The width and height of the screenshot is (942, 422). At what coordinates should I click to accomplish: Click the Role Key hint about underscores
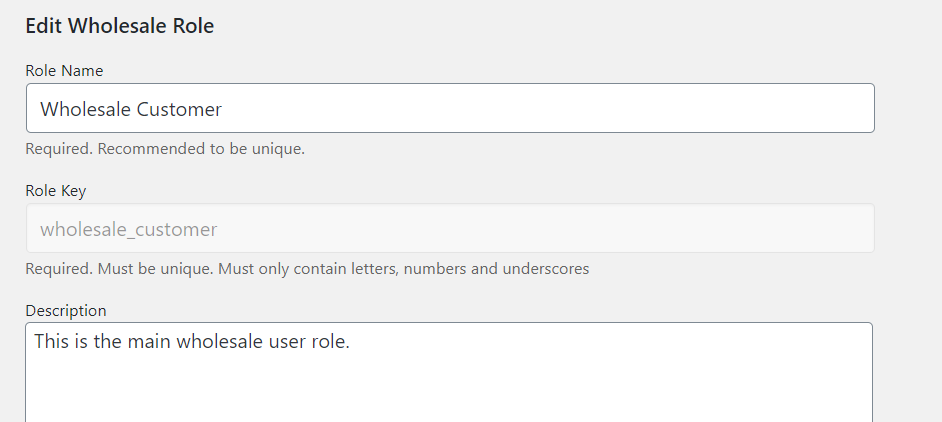point(307,269)
